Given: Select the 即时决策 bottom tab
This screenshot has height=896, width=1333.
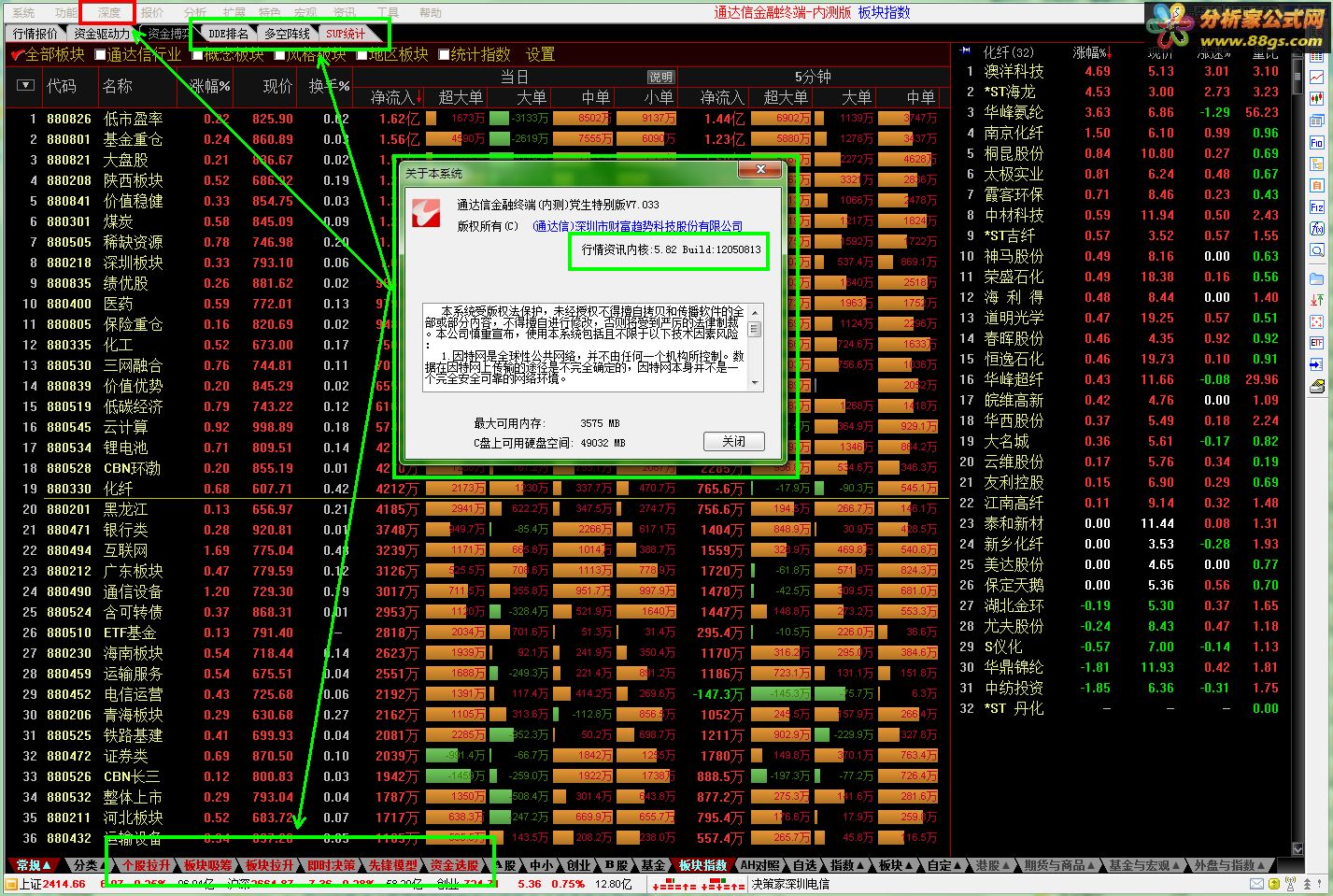Looking at the screenshot, I should [331, 865].
